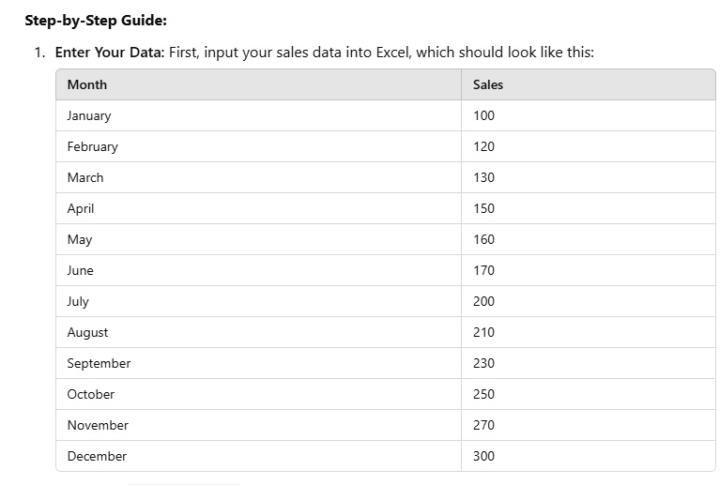Select the February month cell
The image size is (720, 485).
92,147
